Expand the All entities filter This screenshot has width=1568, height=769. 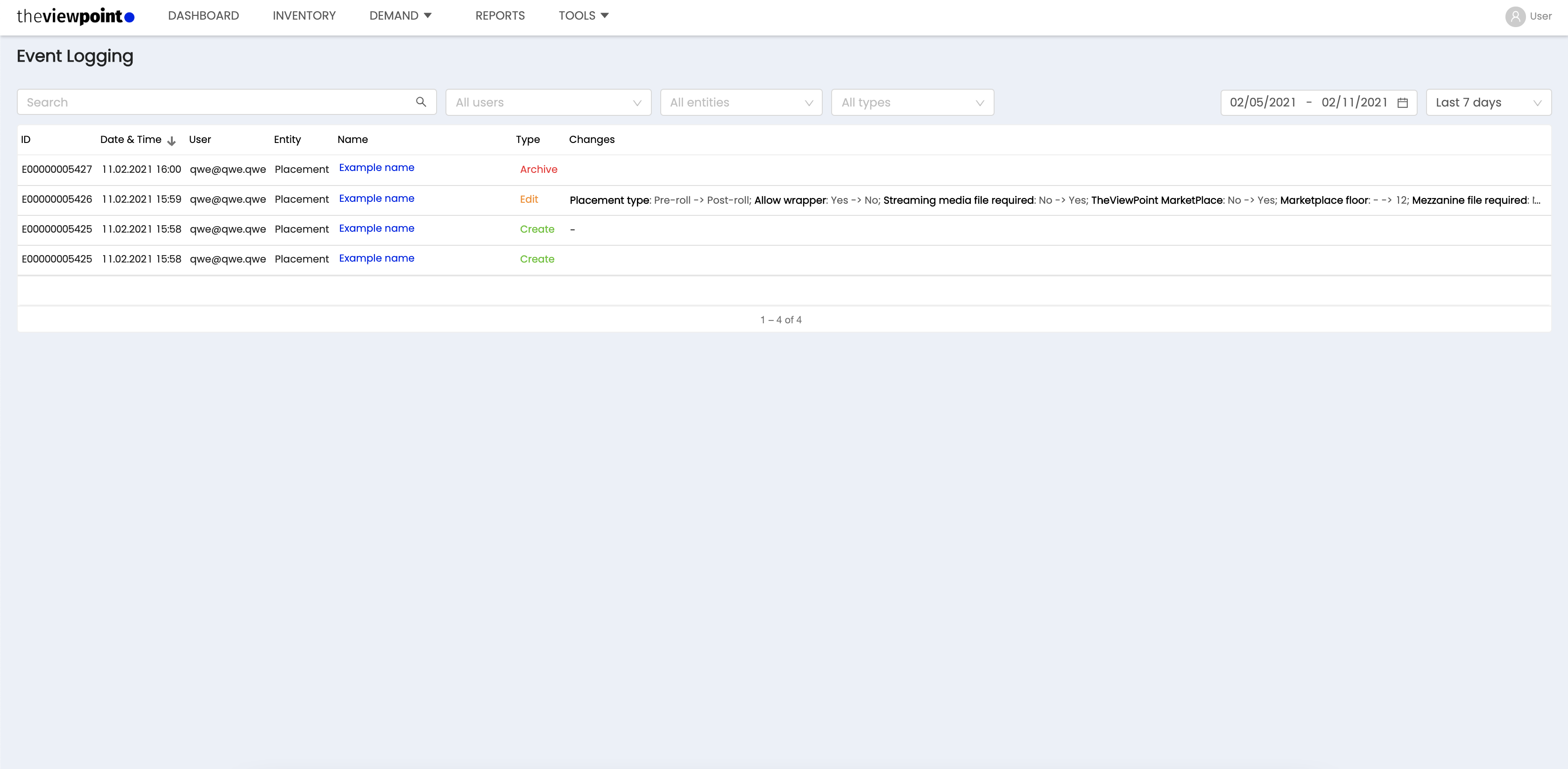tap(742, 102)
